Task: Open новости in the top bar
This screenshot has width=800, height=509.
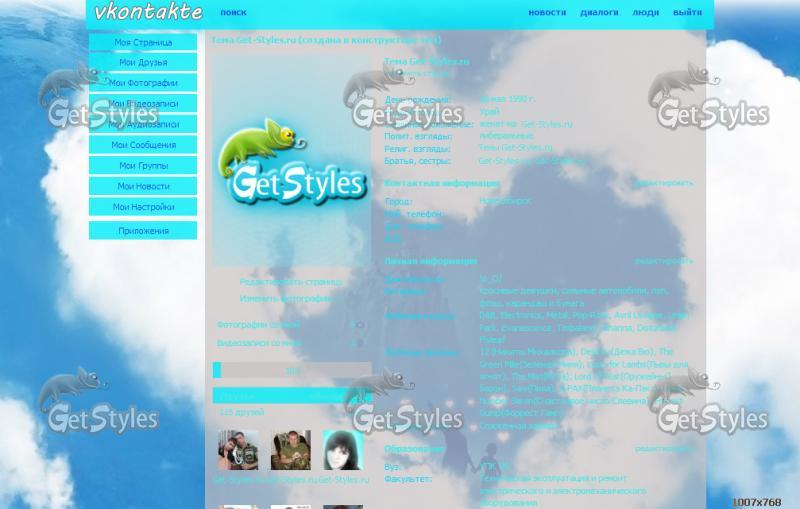Action: [547, 12]
